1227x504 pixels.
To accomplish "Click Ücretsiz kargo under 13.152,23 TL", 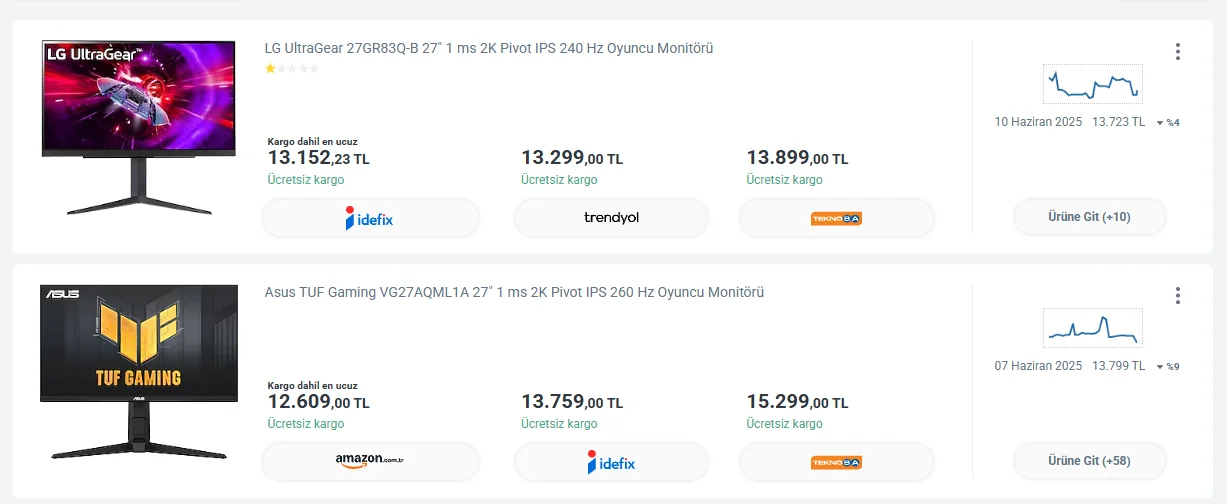I will coord(306,180).
